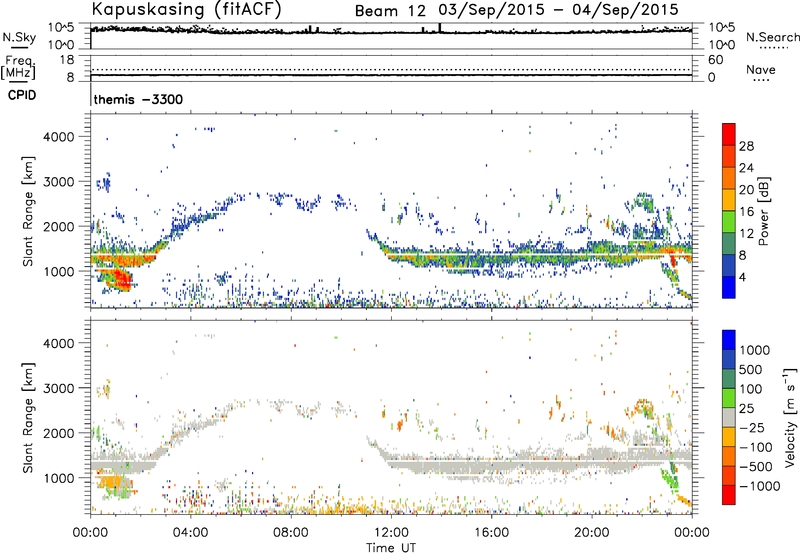Click the '16:00' time axis tick label
This screenshot has height=554, width=800.
(491, 533)
